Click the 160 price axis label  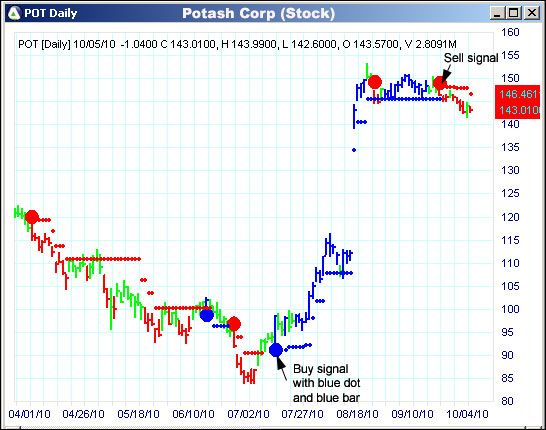tap(510, 32)
